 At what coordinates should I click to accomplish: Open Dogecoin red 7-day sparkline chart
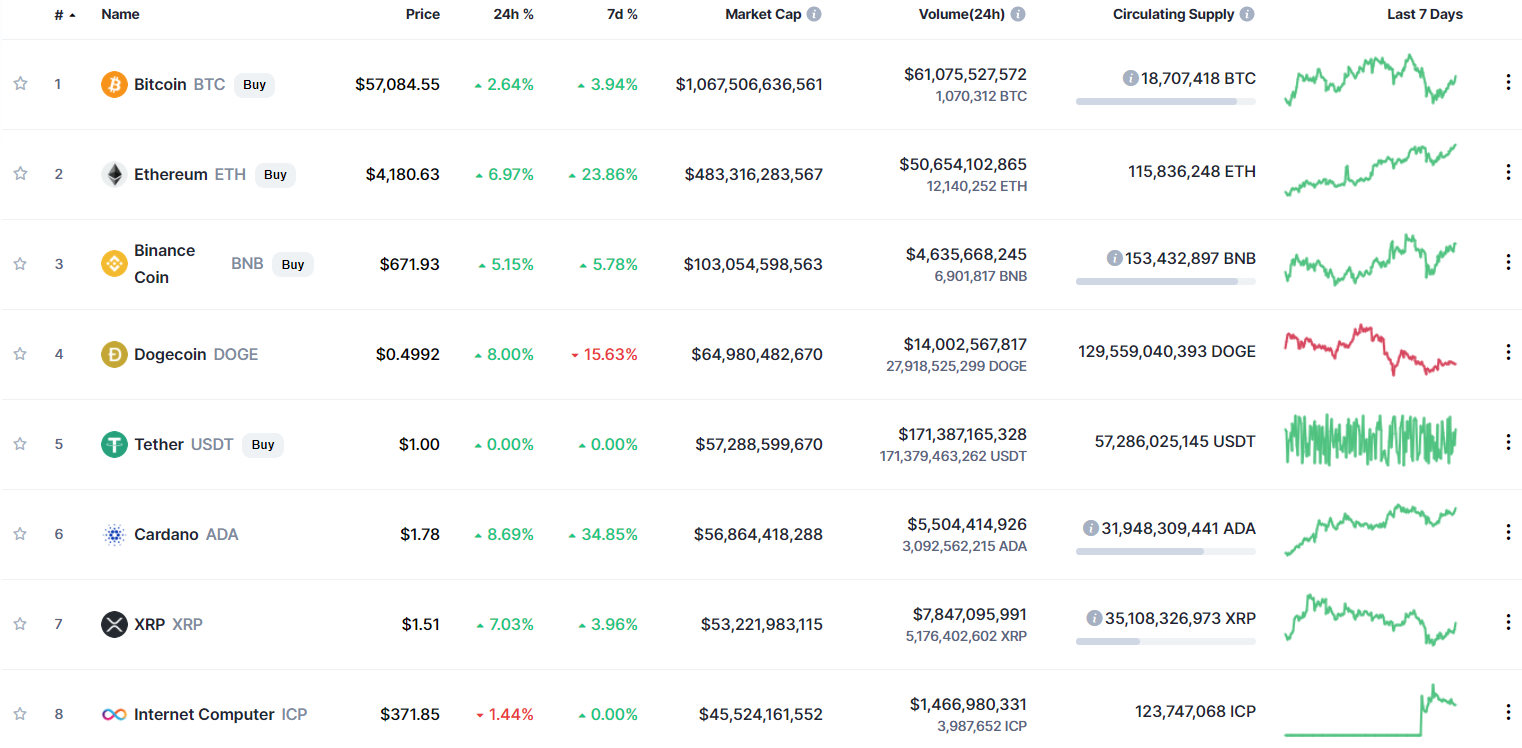(1370, 350)
